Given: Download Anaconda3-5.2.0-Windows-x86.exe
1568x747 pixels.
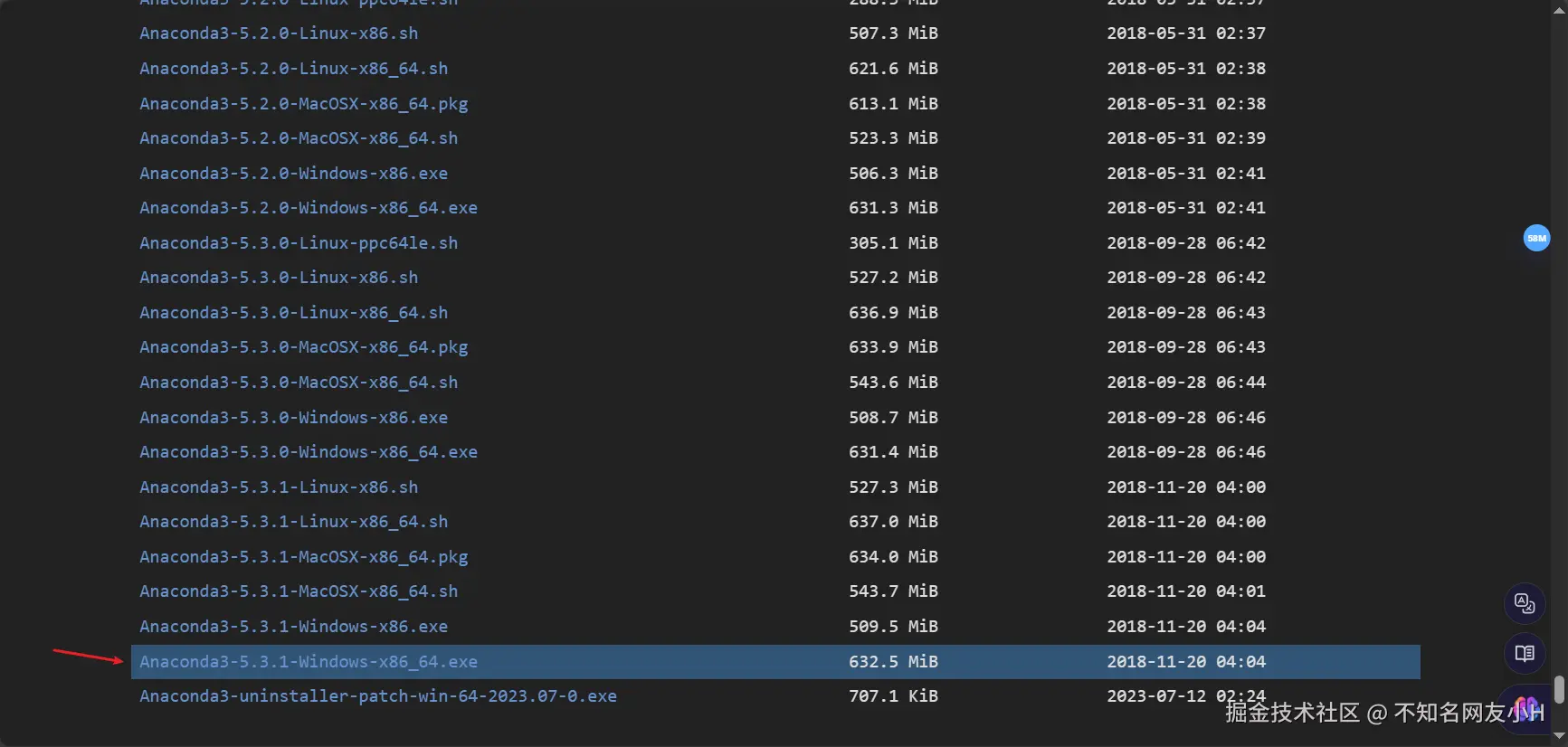Looking at the screenshot, I should coord(293,174).
